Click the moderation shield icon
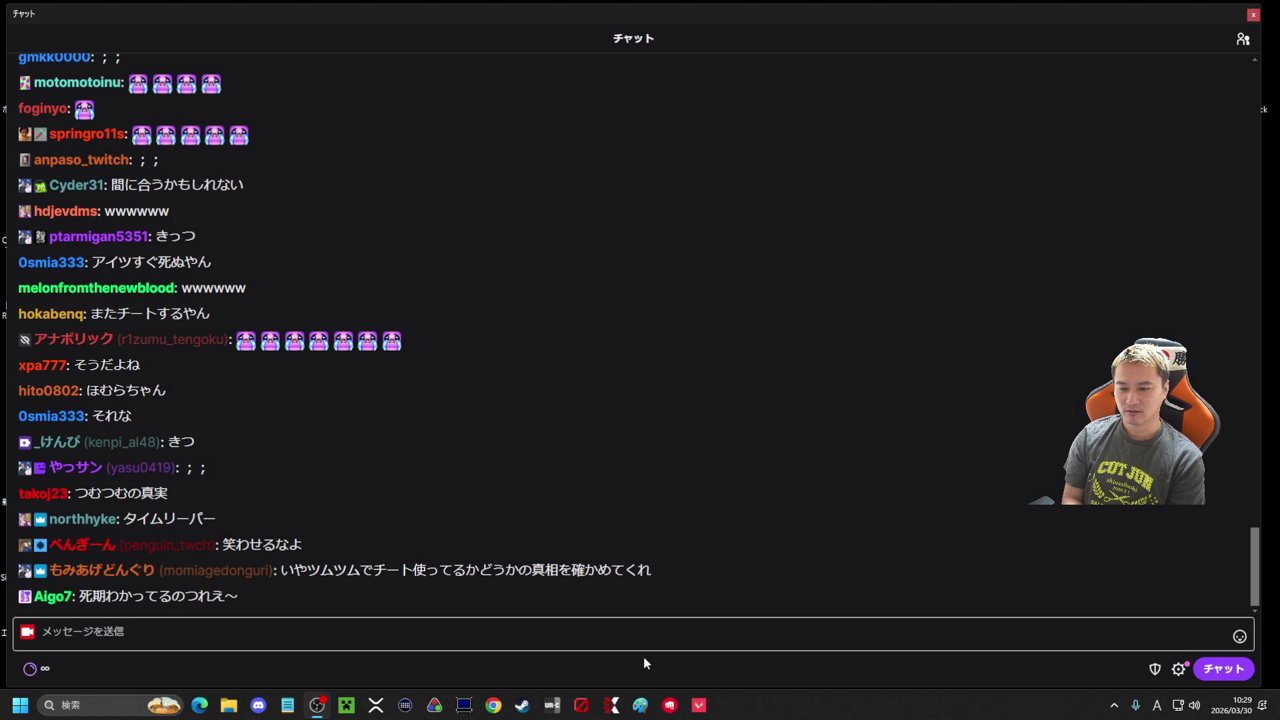This screenshot has height=720, width=1280. point(1155,668)
